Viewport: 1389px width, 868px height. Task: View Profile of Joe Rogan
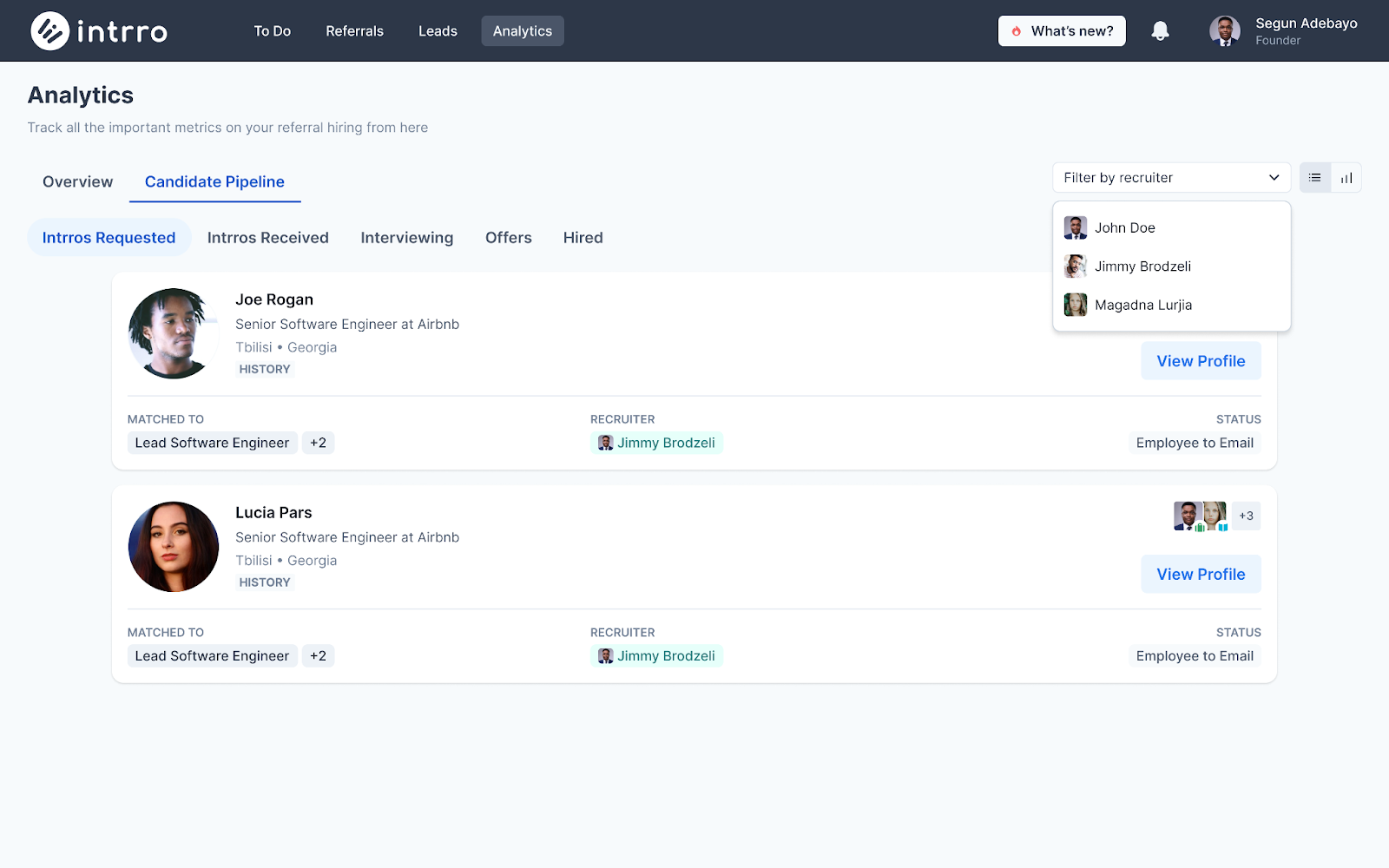click(x=1201, y=361)
